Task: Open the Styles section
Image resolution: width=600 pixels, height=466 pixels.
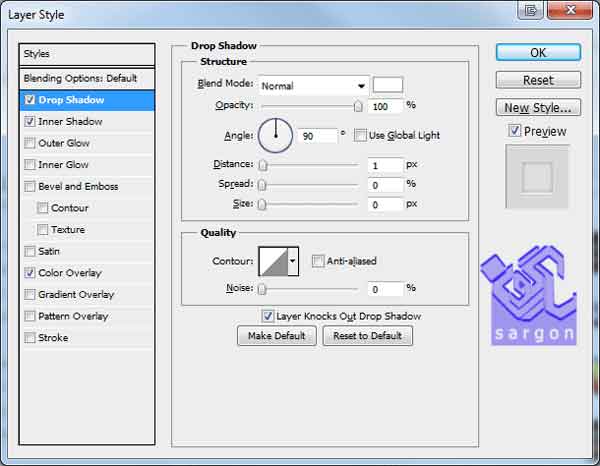Action: pos(87,54)
